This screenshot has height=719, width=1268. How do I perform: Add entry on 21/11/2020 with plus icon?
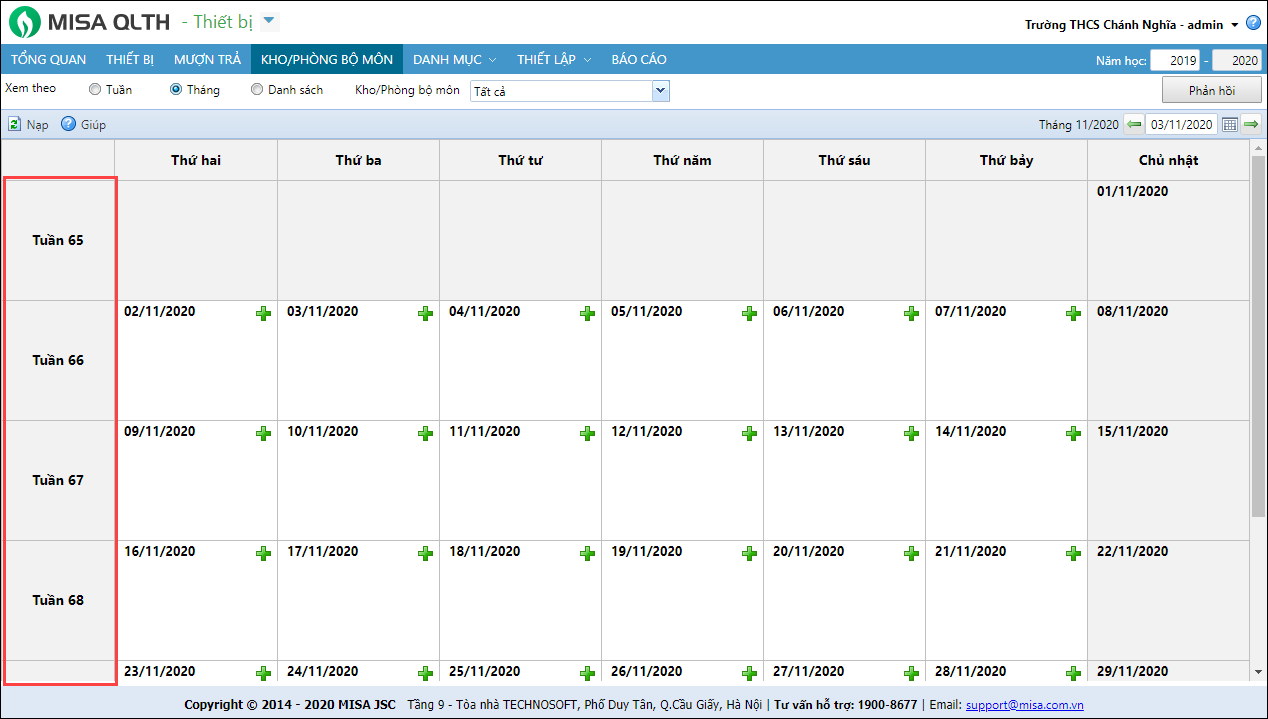click(1073, 553)
